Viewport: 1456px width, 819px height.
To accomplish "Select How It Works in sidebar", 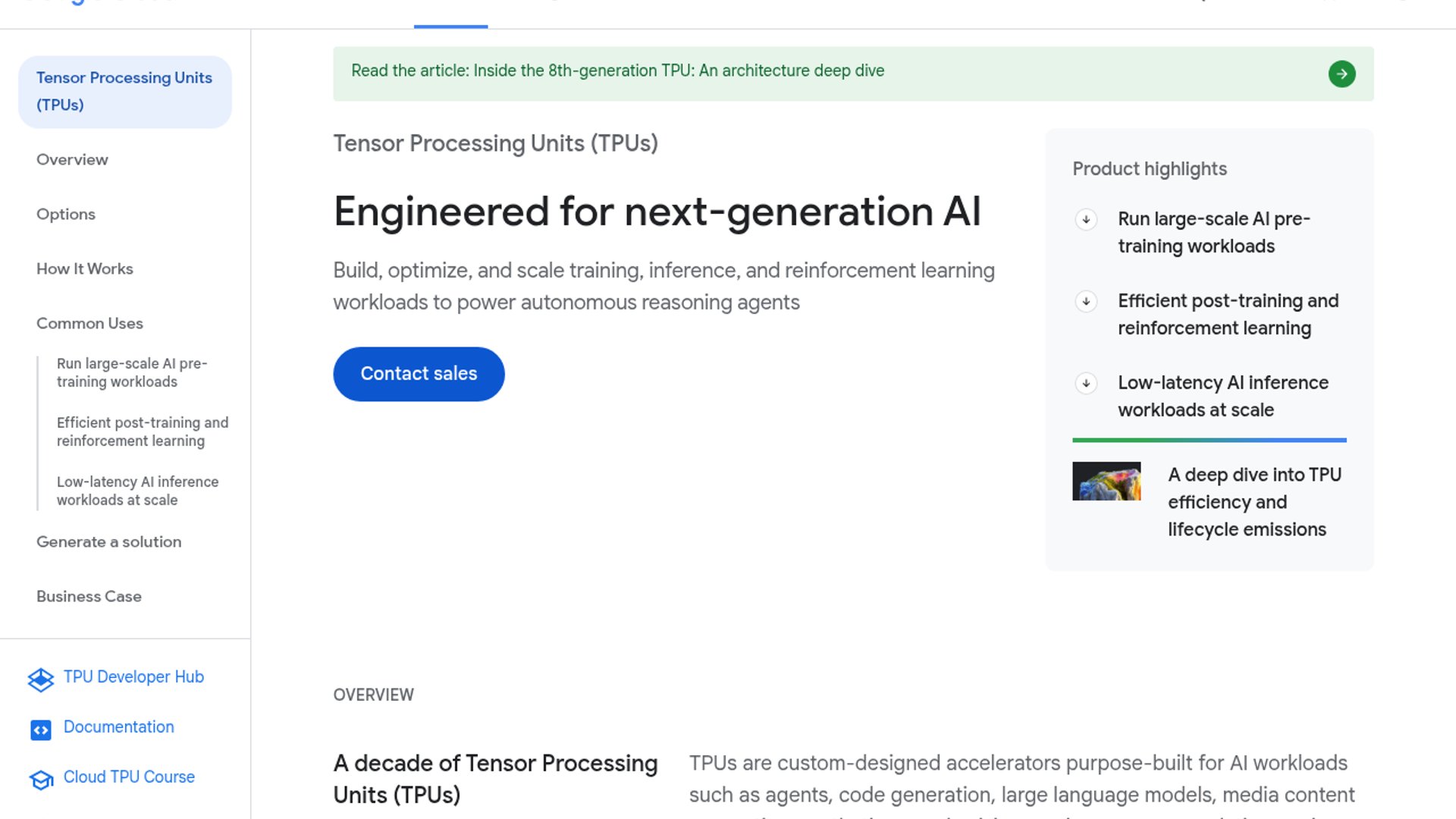I will [x=84, y=268].
